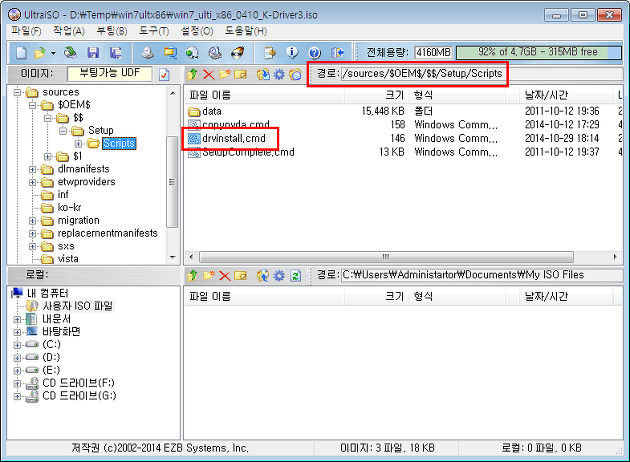Click the New folder icon in image toolbar
This screenshot has width=630, height=462.
point(224,74)
